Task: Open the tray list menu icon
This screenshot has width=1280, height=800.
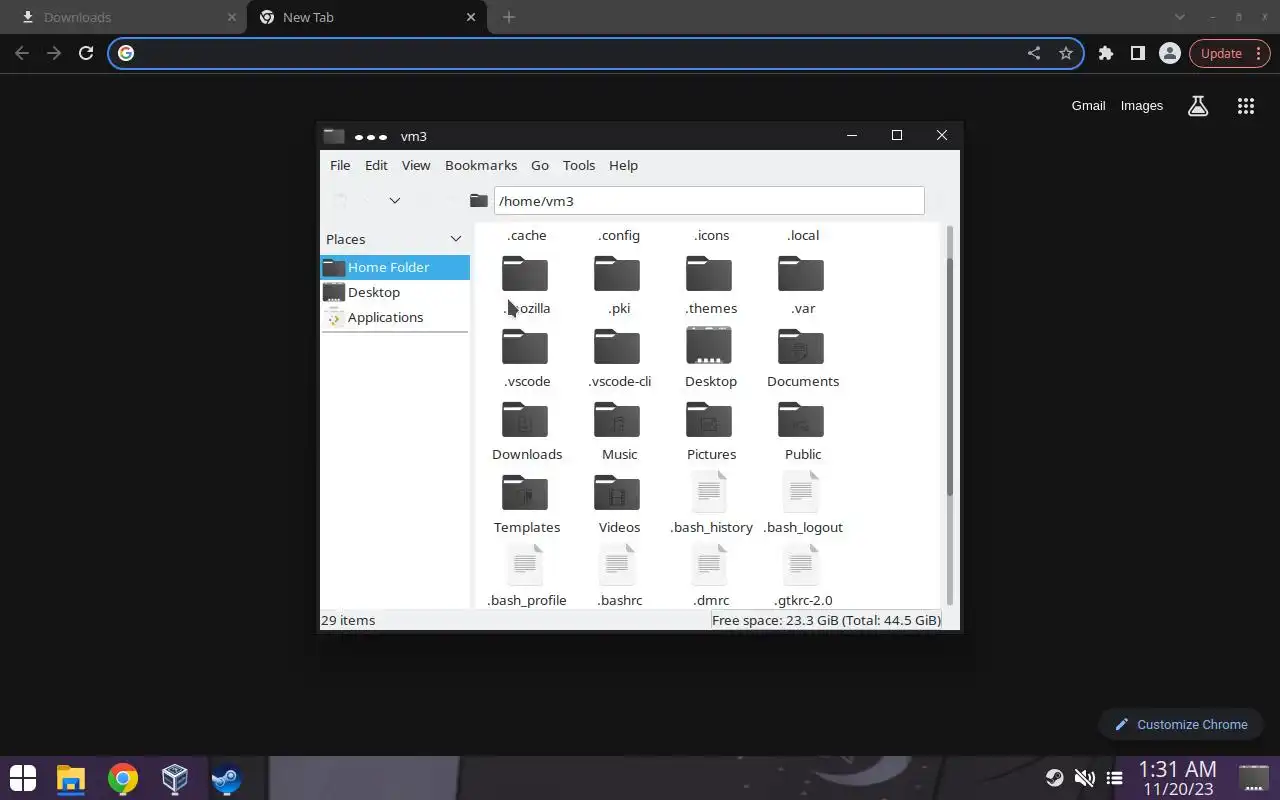Action: coord(1114,778)
